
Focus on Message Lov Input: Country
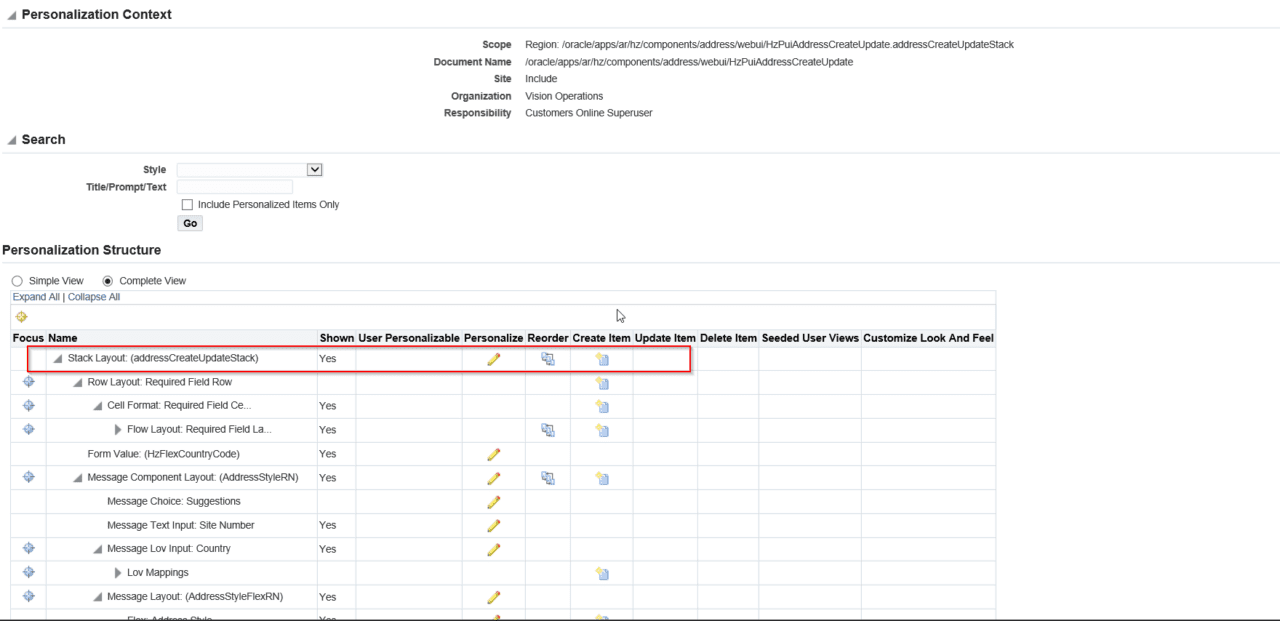point(28,548)
